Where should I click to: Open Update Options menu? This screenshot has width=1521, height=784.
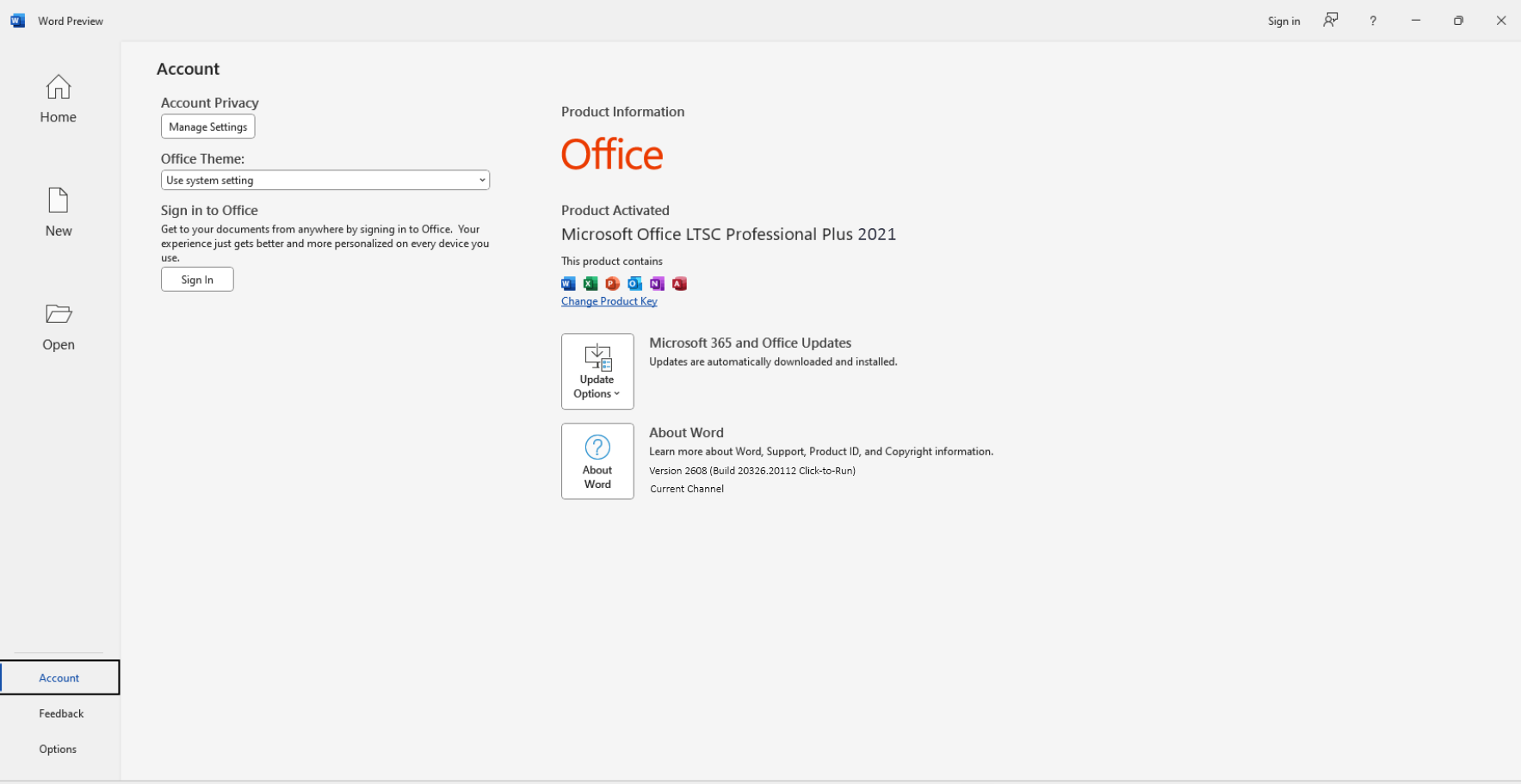tap(597, 371)
